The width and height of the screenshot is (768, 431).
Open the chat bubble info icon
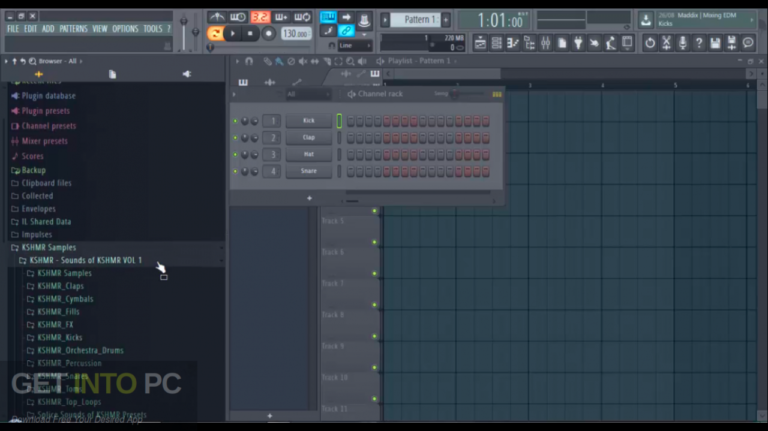click(748, 43)
